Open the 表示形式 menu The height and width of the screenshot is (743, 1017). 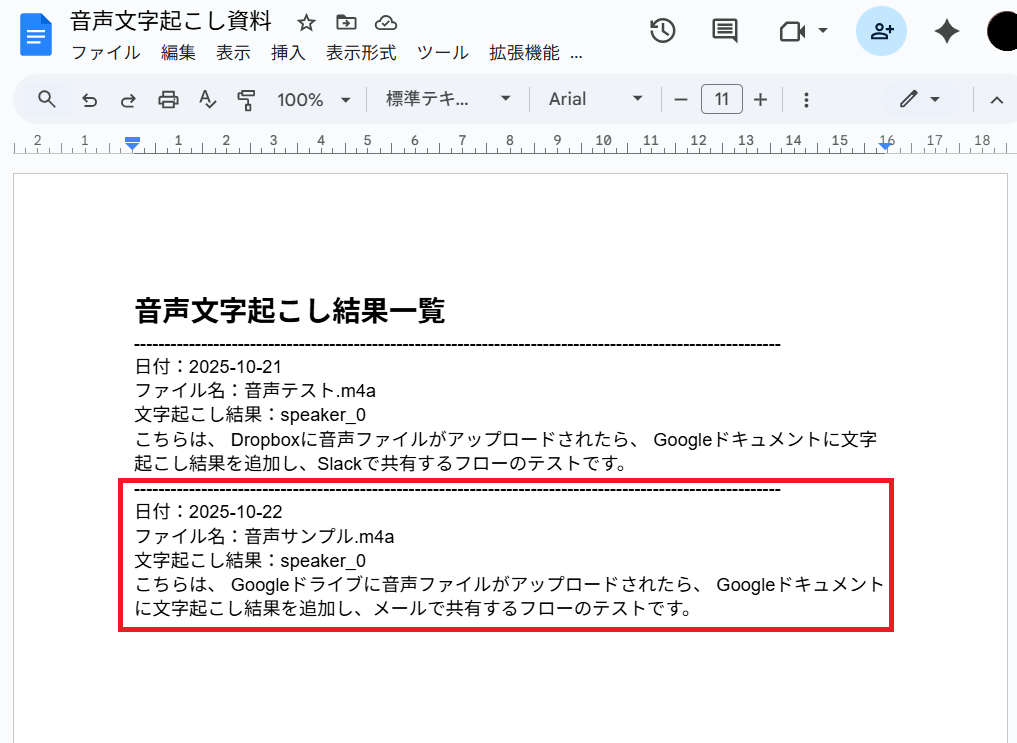tap(361, 53)
